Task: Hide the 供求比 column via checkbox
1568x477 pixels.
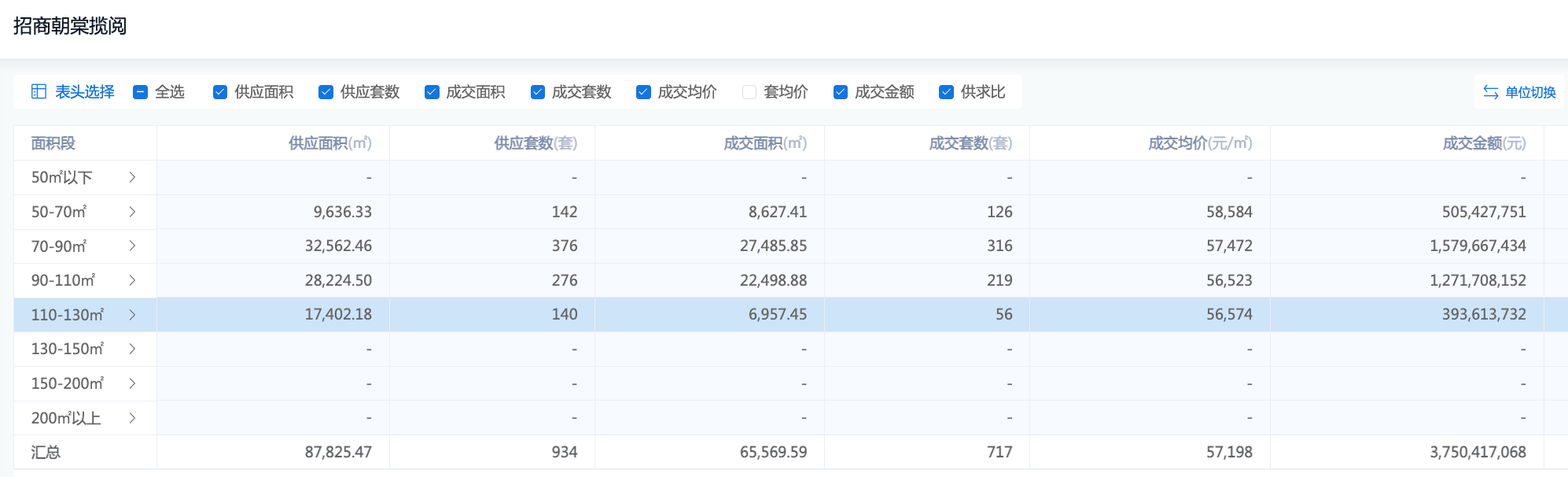Action: 946,92
